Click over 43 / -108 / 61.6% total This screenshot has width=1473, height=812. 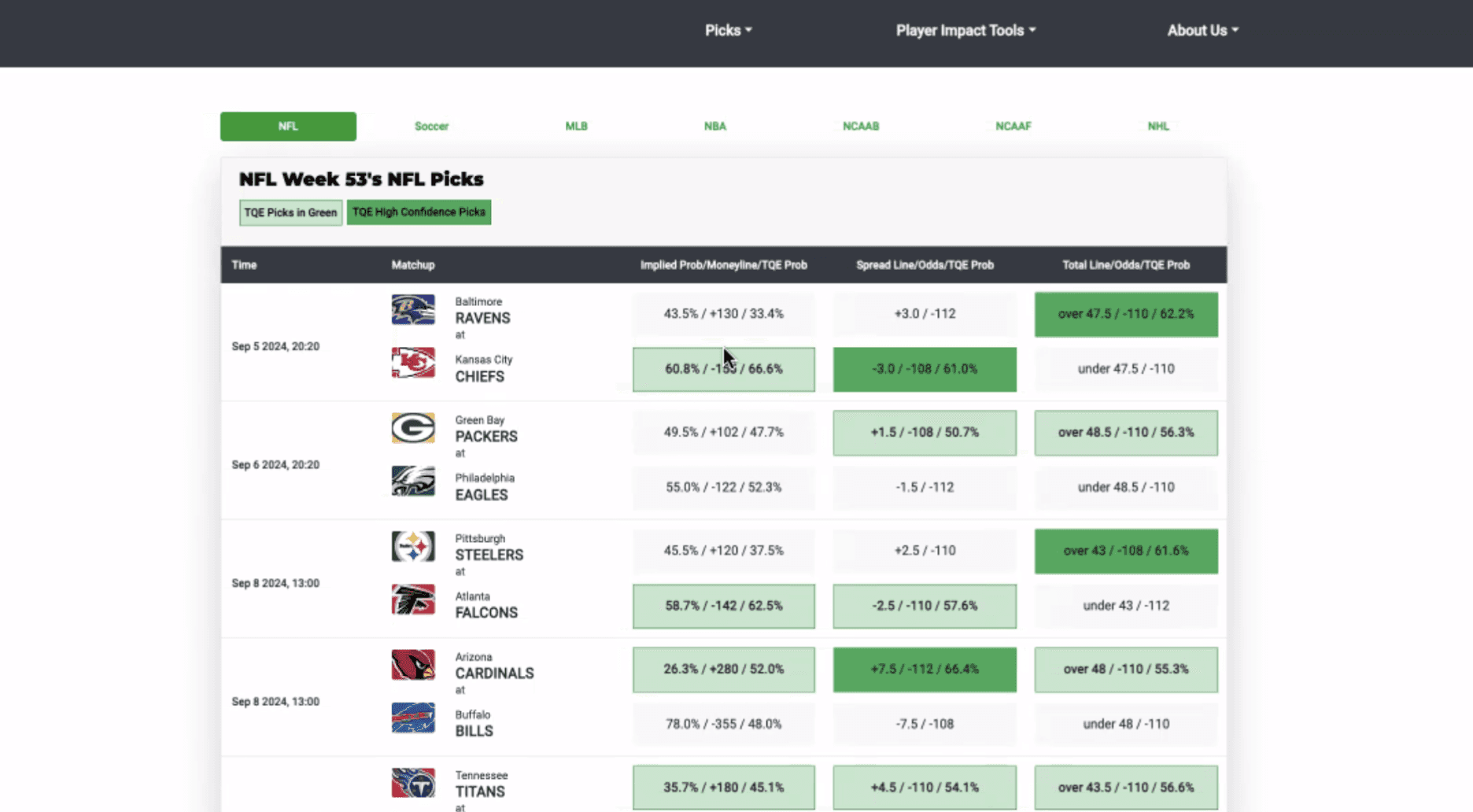click(1126, 551)
